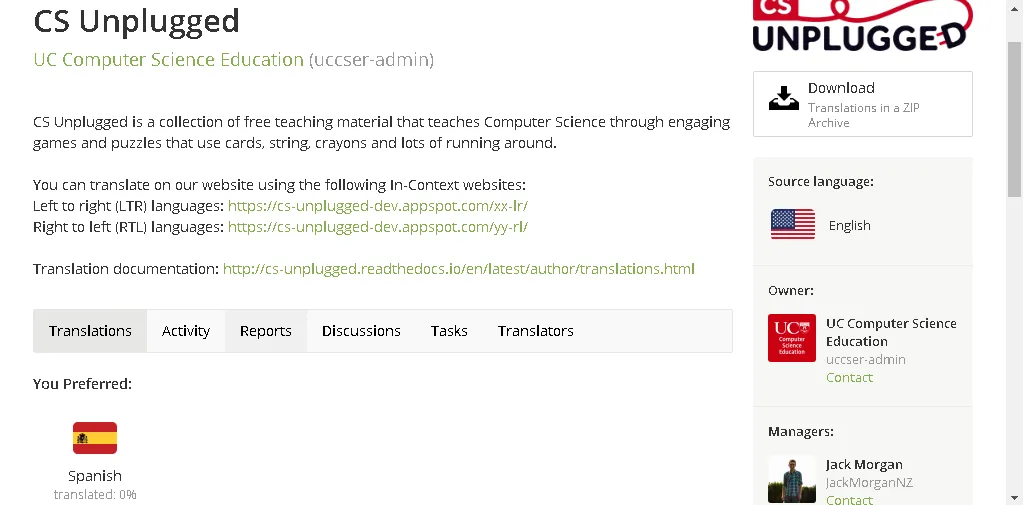Go to the Discussions tab
The image size is (1023, 505).
pyautogui.click(x=361, y=331)
